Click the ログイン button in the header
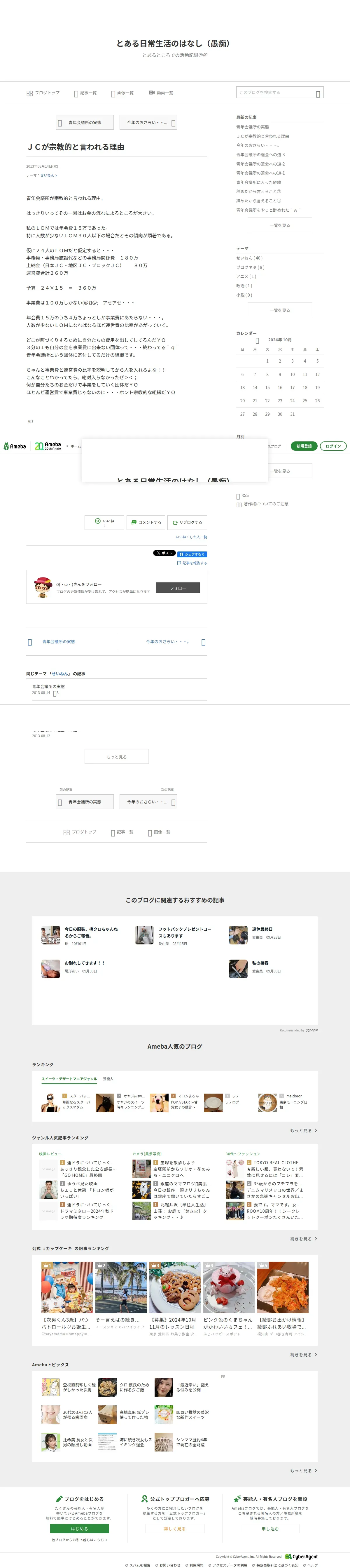The width and height of the screenshot is (350, 1568). point(333,446)
